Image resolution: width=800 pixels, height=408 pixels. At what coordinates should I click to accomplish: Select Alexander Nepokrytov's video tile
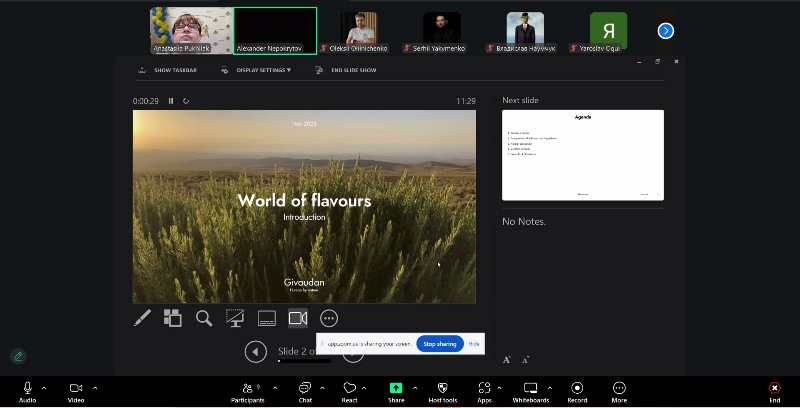coord(275,31)
